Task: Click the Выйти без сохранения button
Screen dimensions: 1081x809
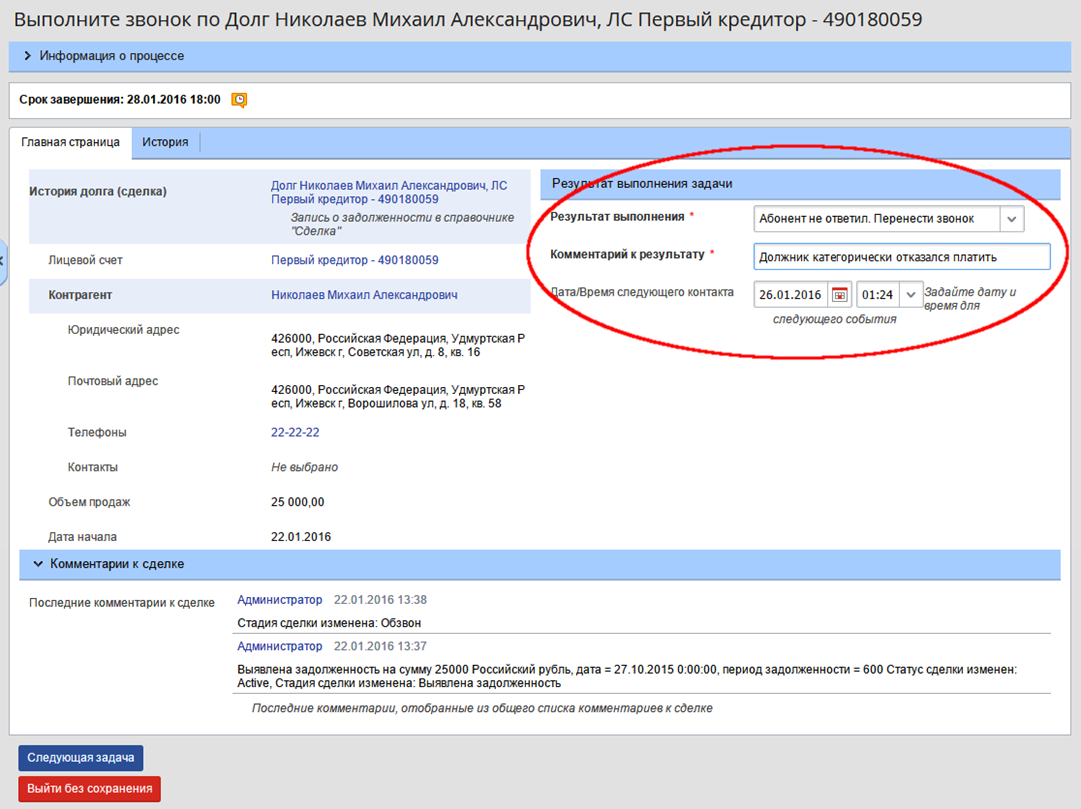Action: point(89,788)
